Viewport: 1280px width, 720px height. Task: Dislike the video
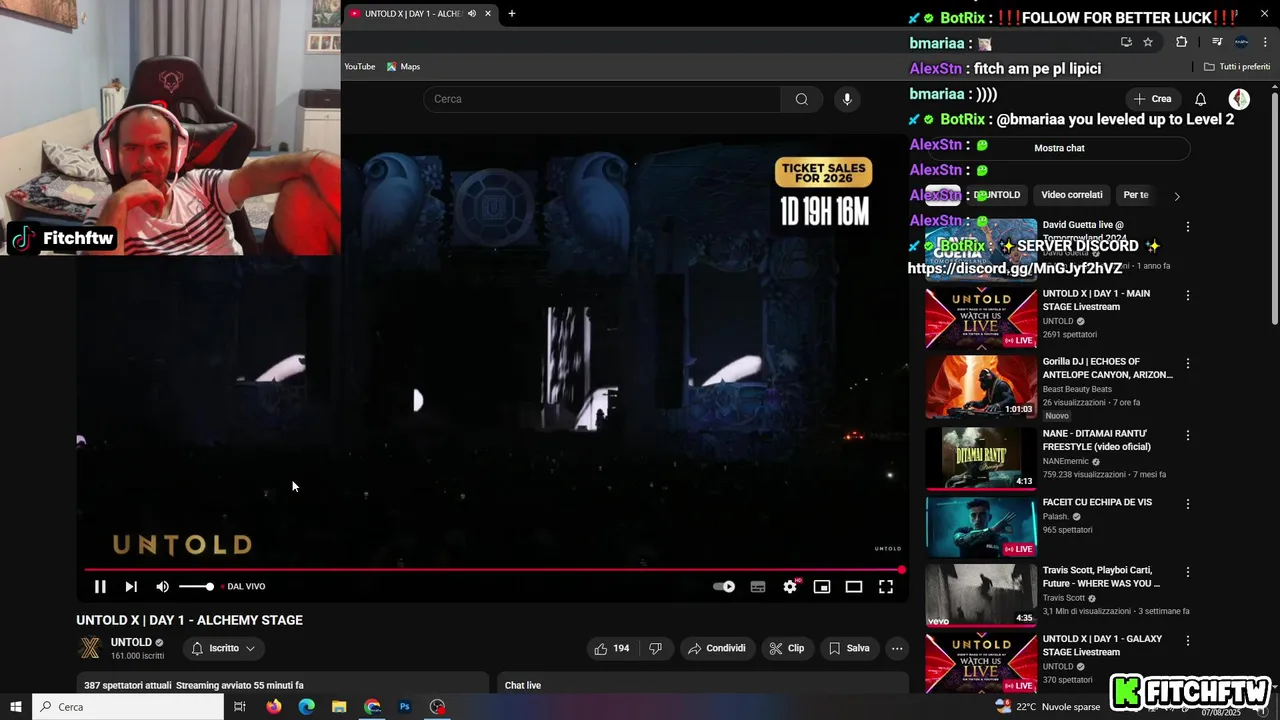click(656, 648)
